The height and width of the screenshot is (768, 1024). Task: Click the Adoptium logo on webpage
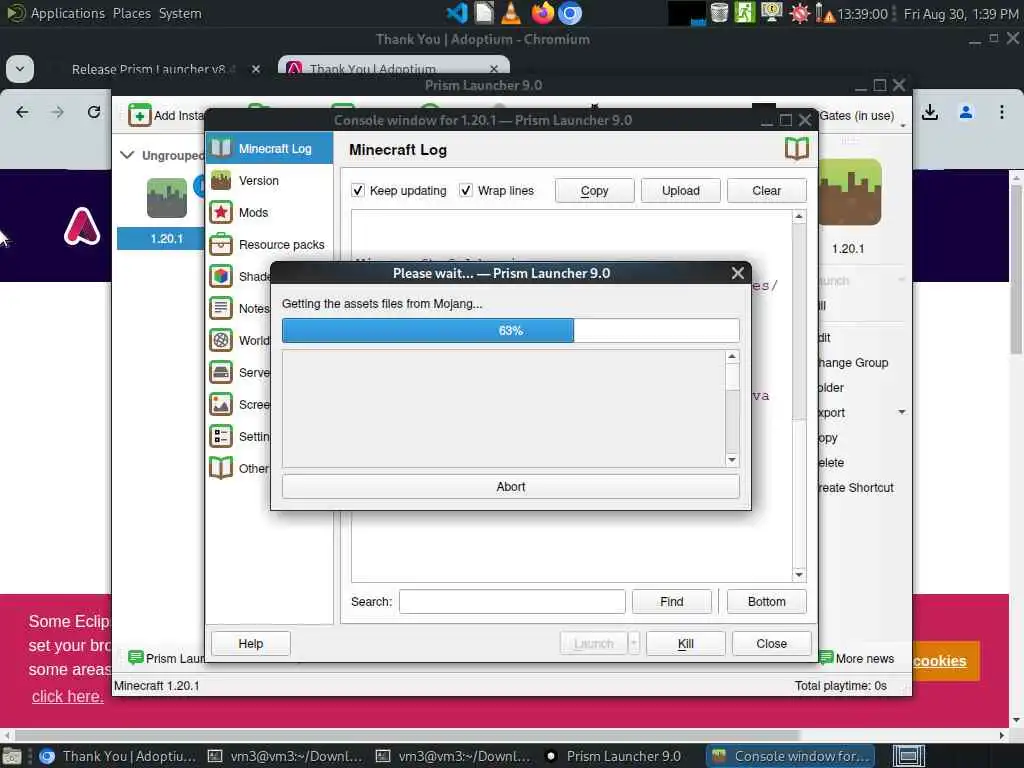[82, 225]
